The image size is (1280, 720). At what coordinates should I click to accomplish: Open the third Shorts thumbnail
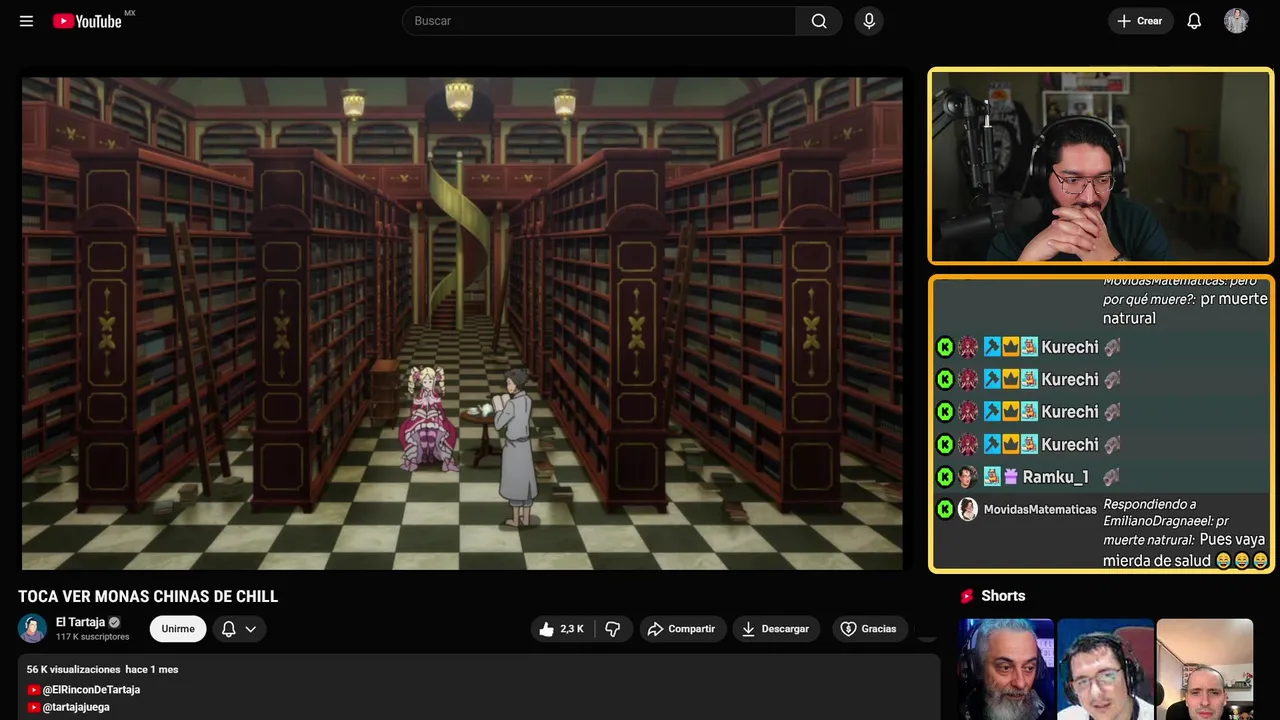coord(1204,669)
